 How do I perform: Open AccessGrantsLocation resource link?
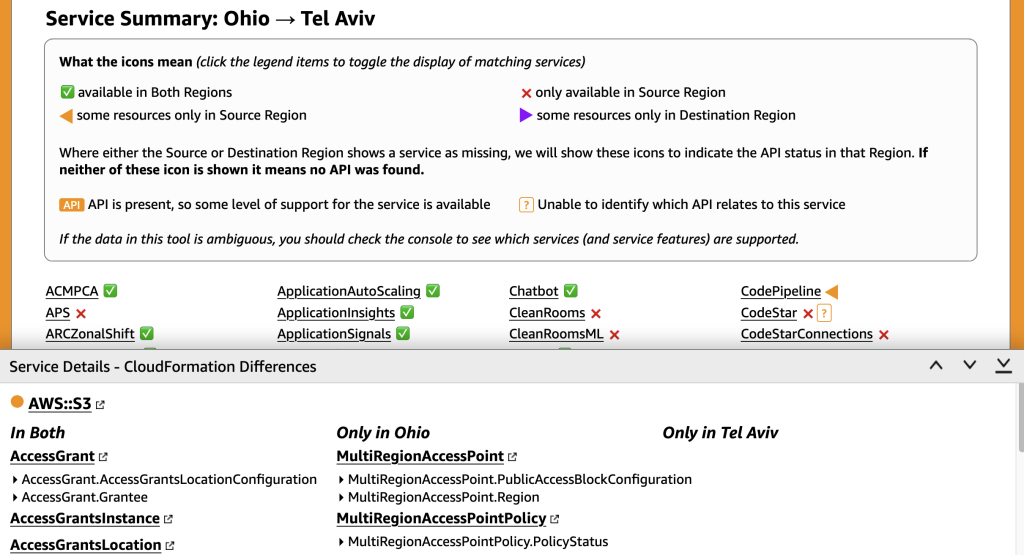pos(86,545)
